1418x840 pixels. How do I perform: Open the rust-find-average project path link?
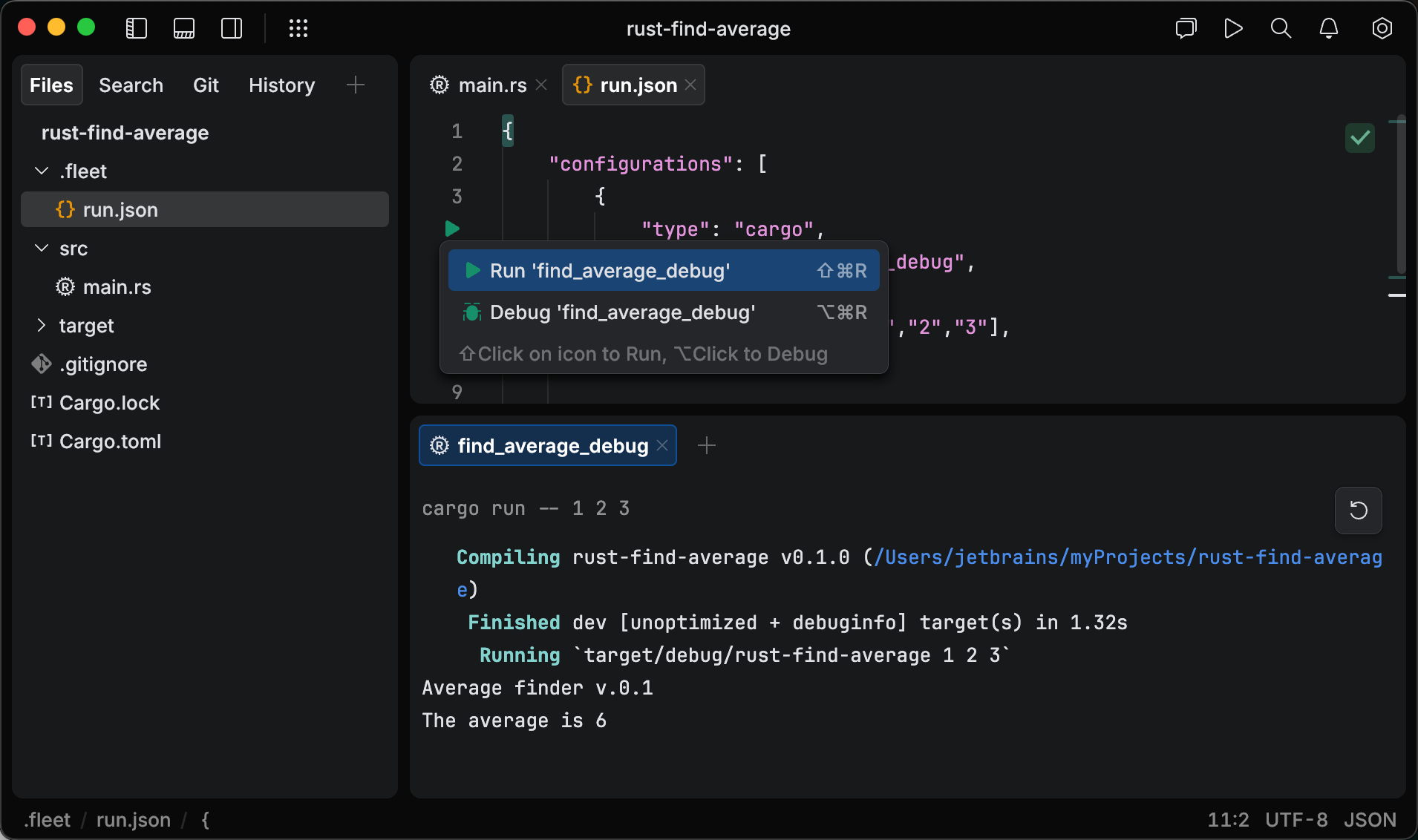point(1128,557)
